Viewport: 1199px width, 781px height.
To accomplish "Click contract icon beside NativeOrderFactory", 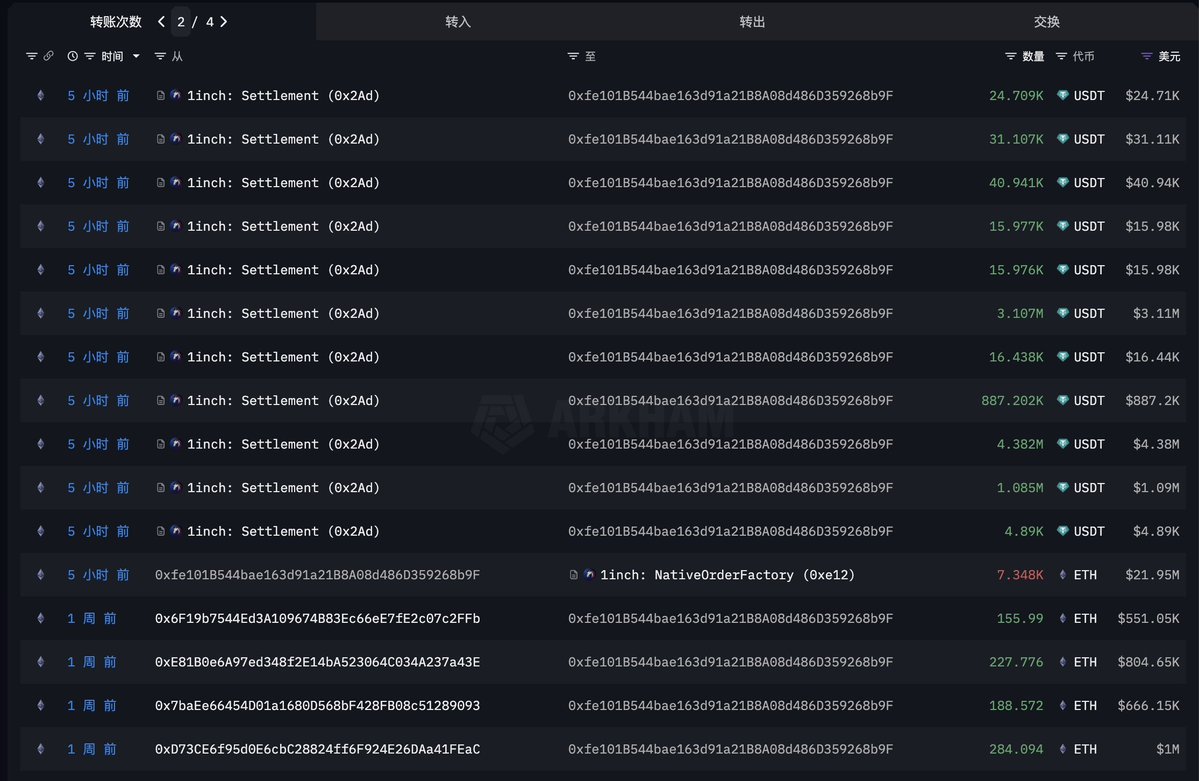I will pyautogui.click(x=574, y=575).
